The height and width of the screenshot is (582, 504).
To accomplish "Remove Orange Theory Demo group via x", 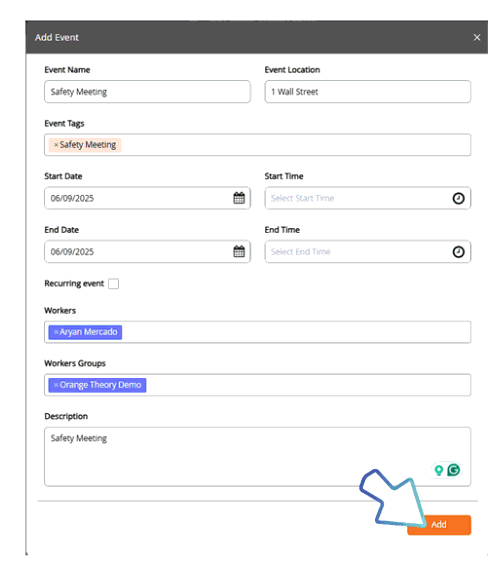I will (56, 385).
